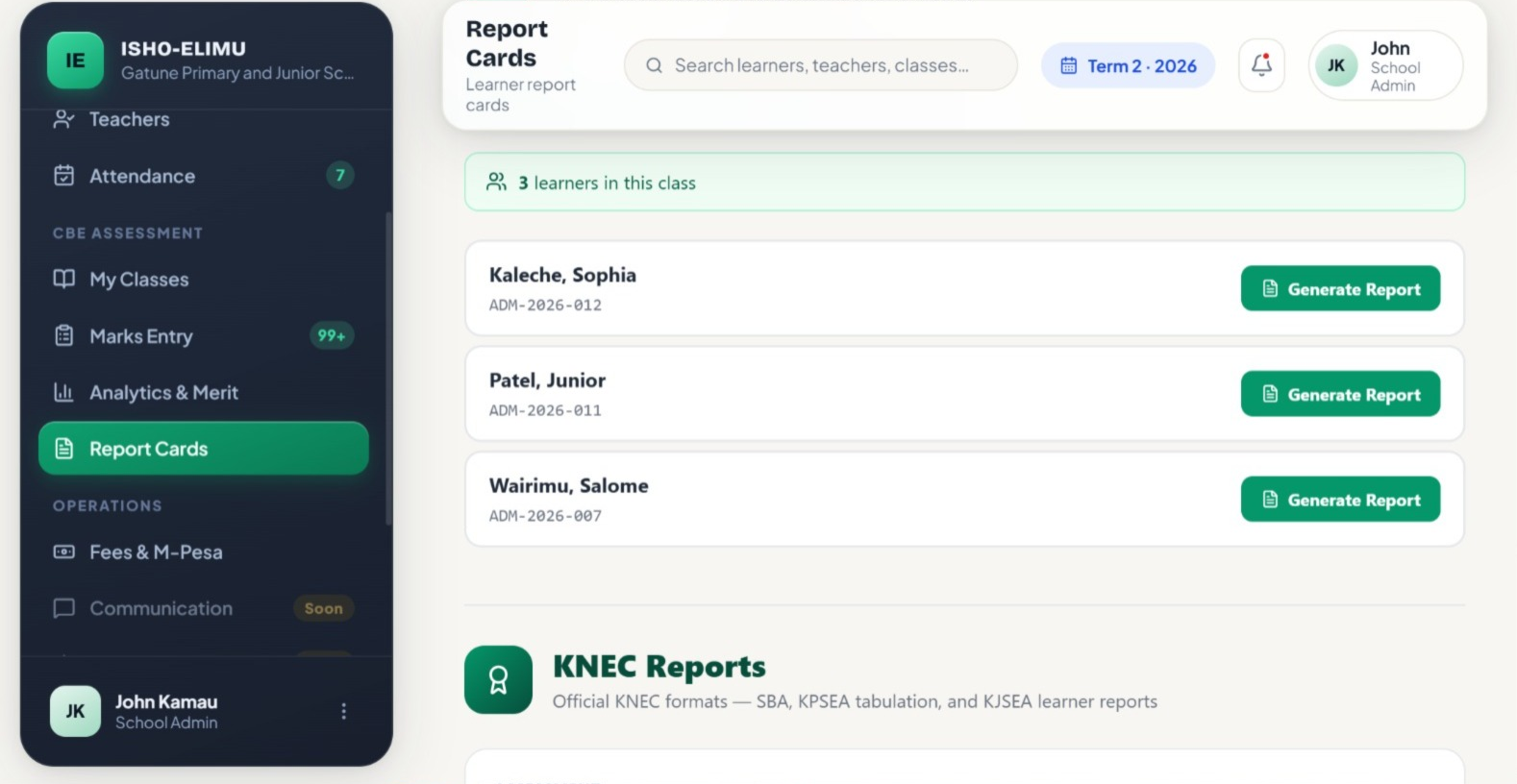Open Fees & M-Pesa section

coord(204,552)
